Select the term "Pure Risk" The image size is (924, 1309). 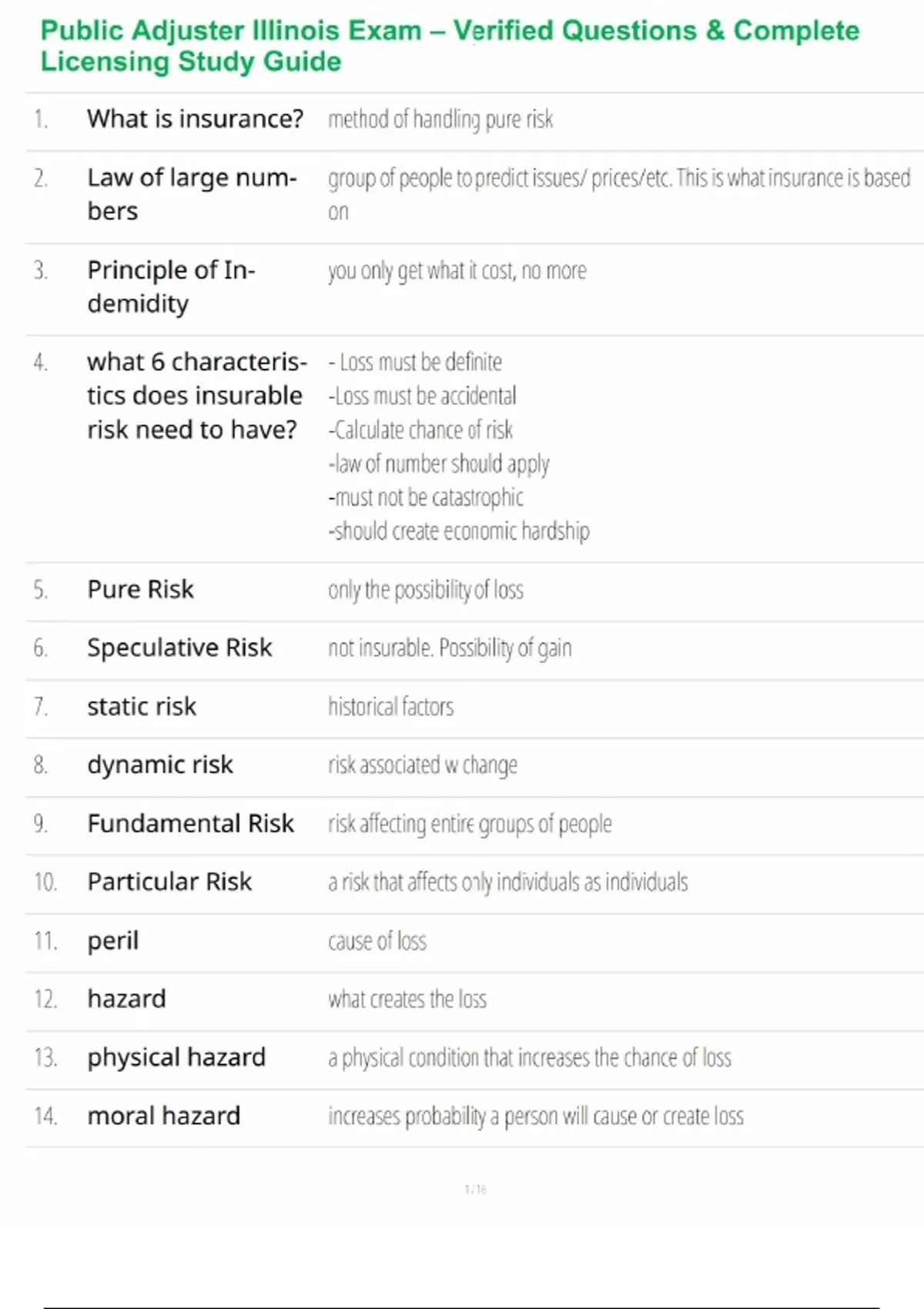140,590
